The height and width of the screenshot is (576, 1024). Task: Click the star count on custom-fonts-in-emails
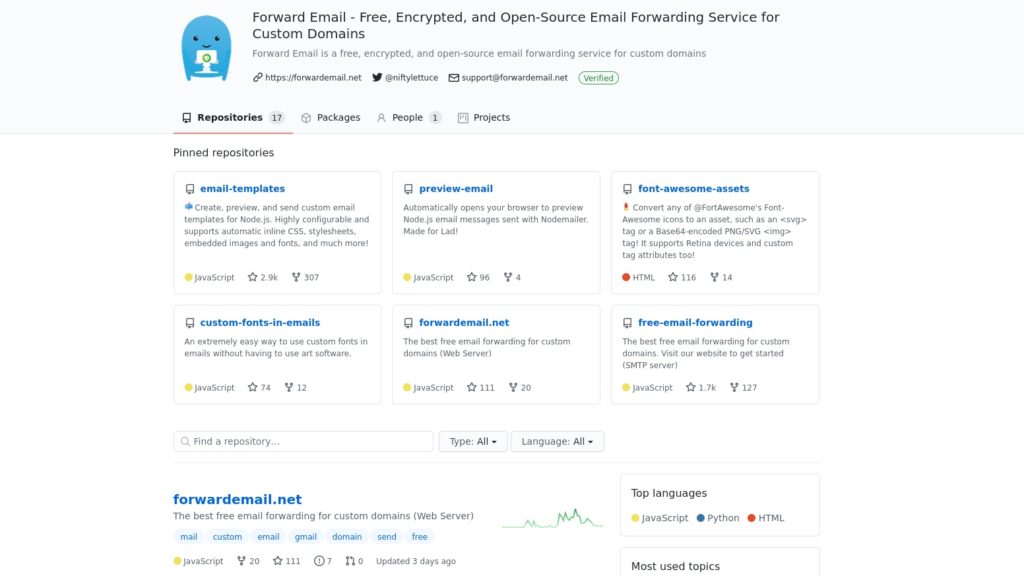[x=259, y=387]
